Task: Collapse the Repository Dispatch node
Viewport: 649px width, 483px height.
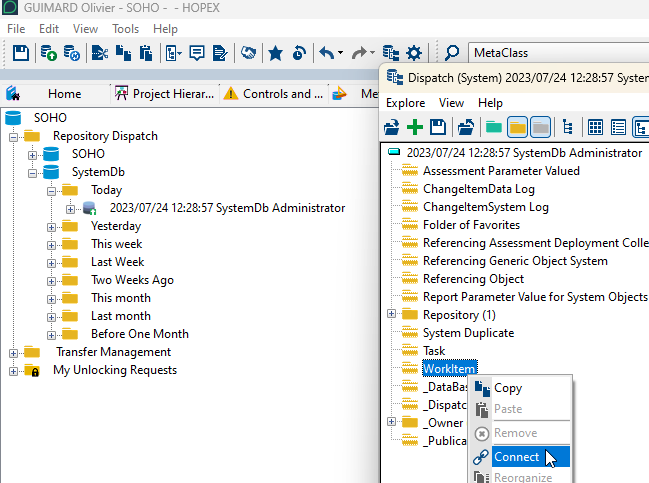Action: pos(13,137)
